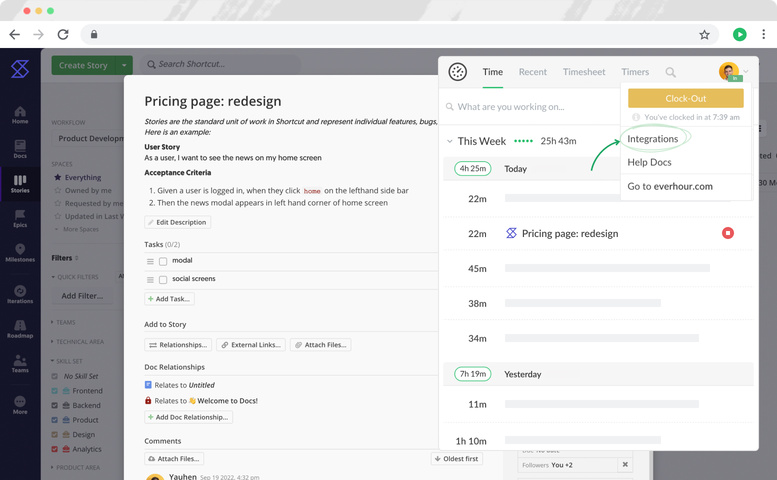Expand the Technical Area filter section

[x=77, y=342]
